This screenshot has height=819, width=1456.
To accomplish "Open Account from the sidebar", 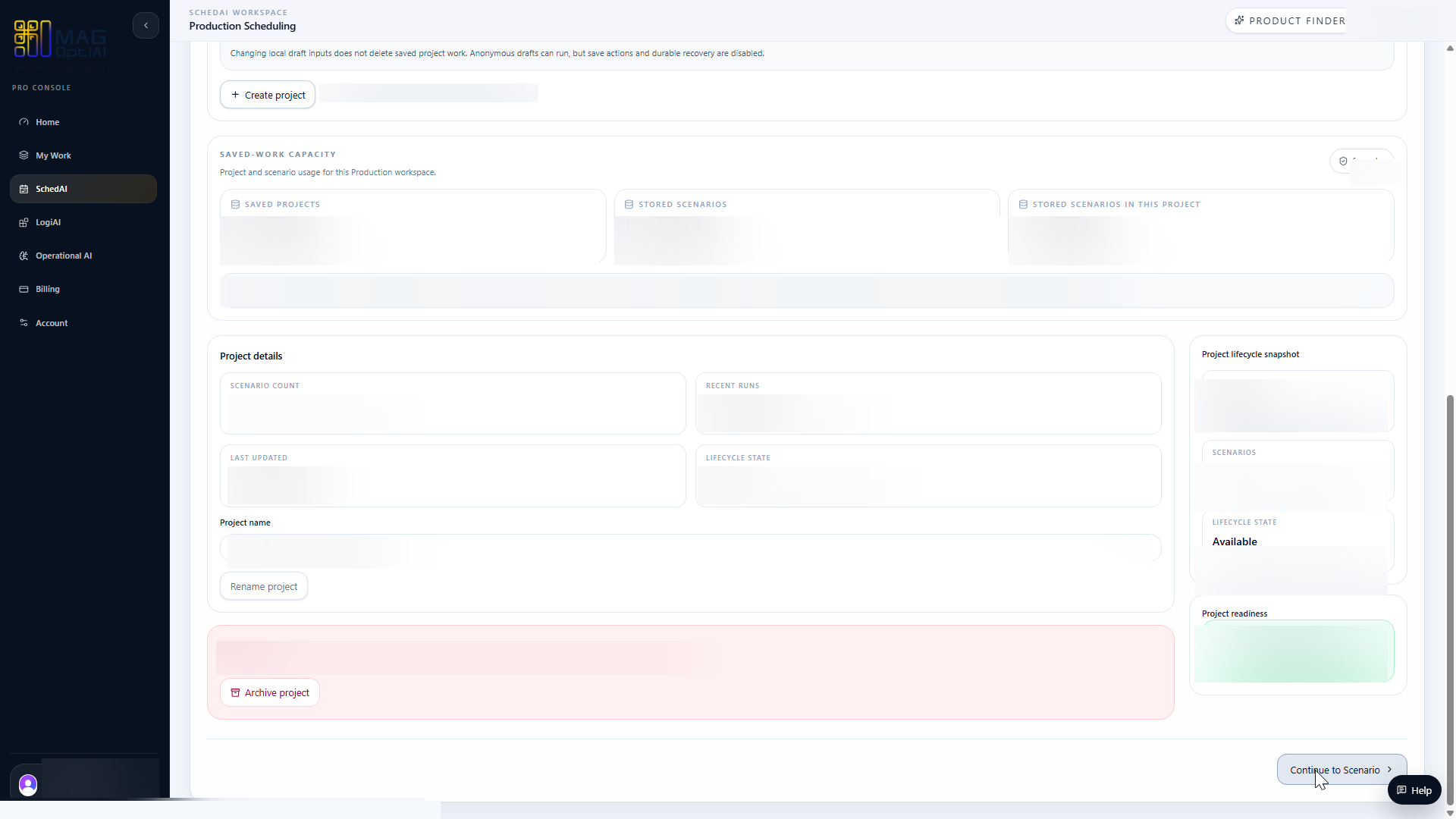I will click(x=83, y=323).
